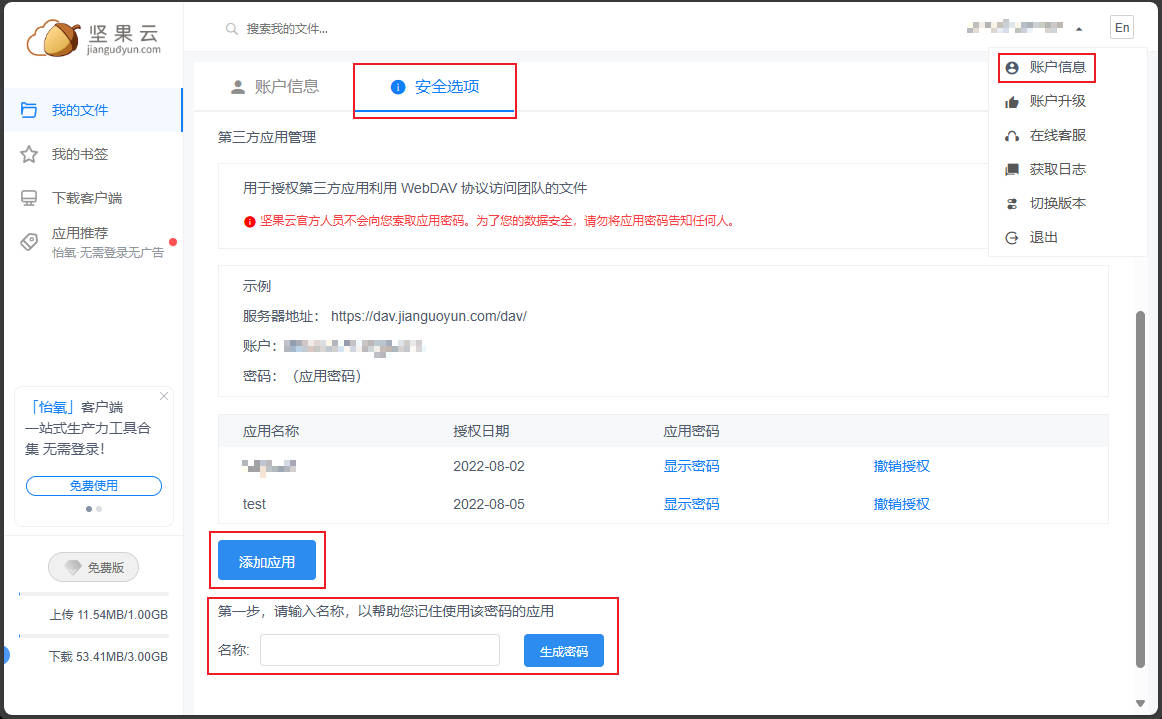Select the 安全选项 tab

pos(435,87)
